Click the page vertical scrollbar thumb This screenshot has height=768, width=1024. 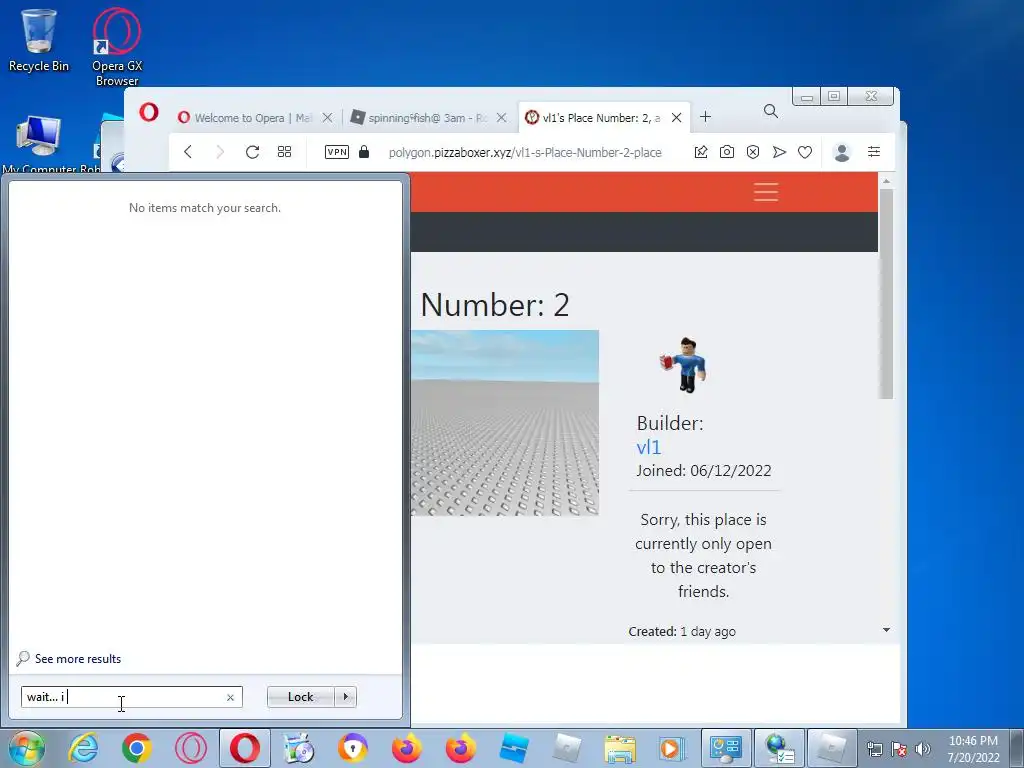(886, 293)
